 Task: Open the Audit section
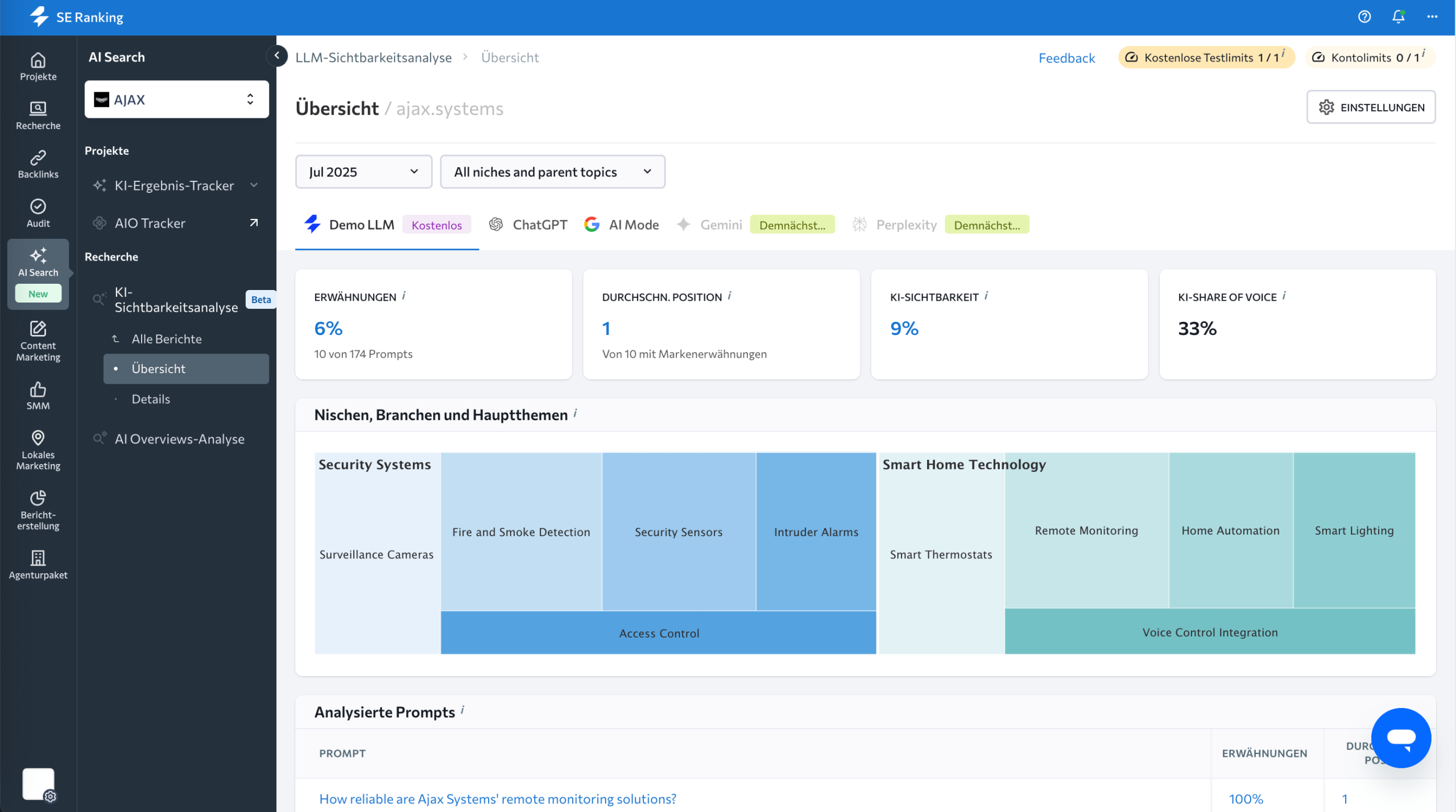(38, 214)
